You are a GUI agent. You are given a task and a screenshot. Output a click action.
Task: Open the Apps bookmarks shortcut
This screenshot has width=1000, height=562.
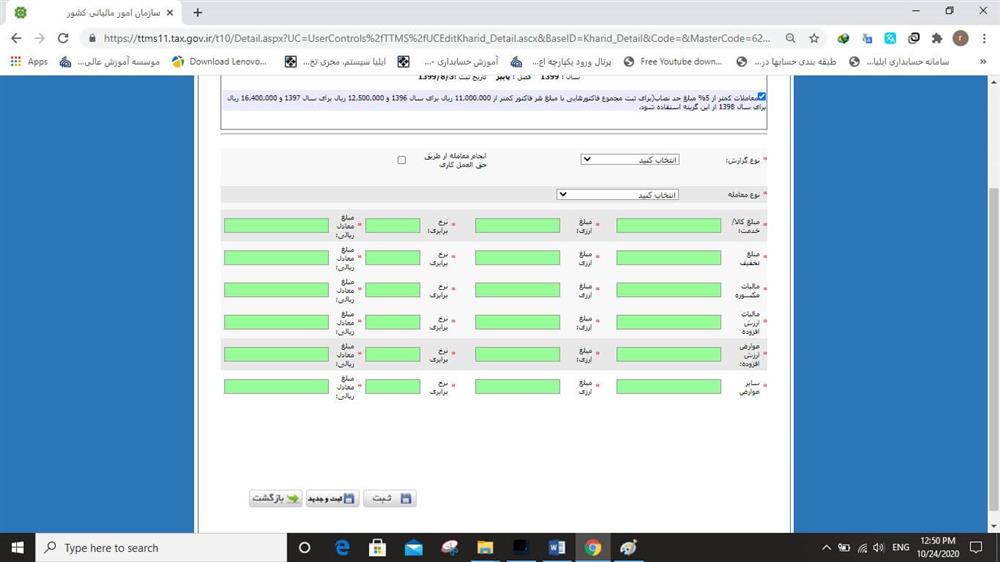[29, 62]
